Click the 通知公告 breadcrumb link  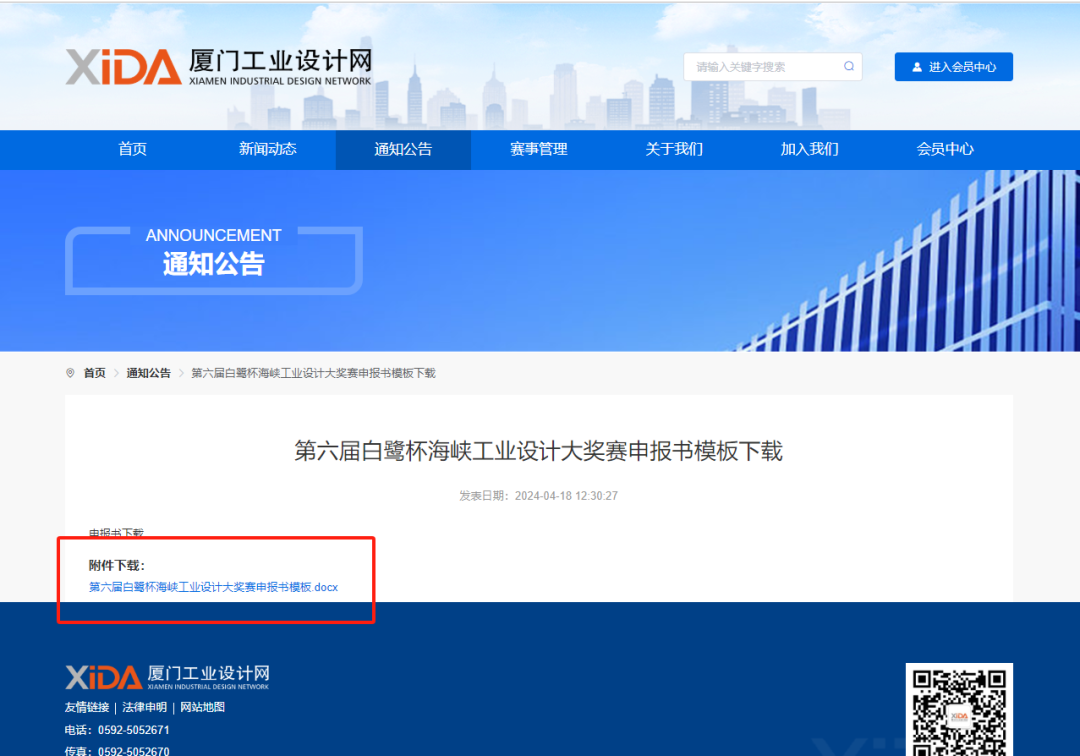point(148,373)
